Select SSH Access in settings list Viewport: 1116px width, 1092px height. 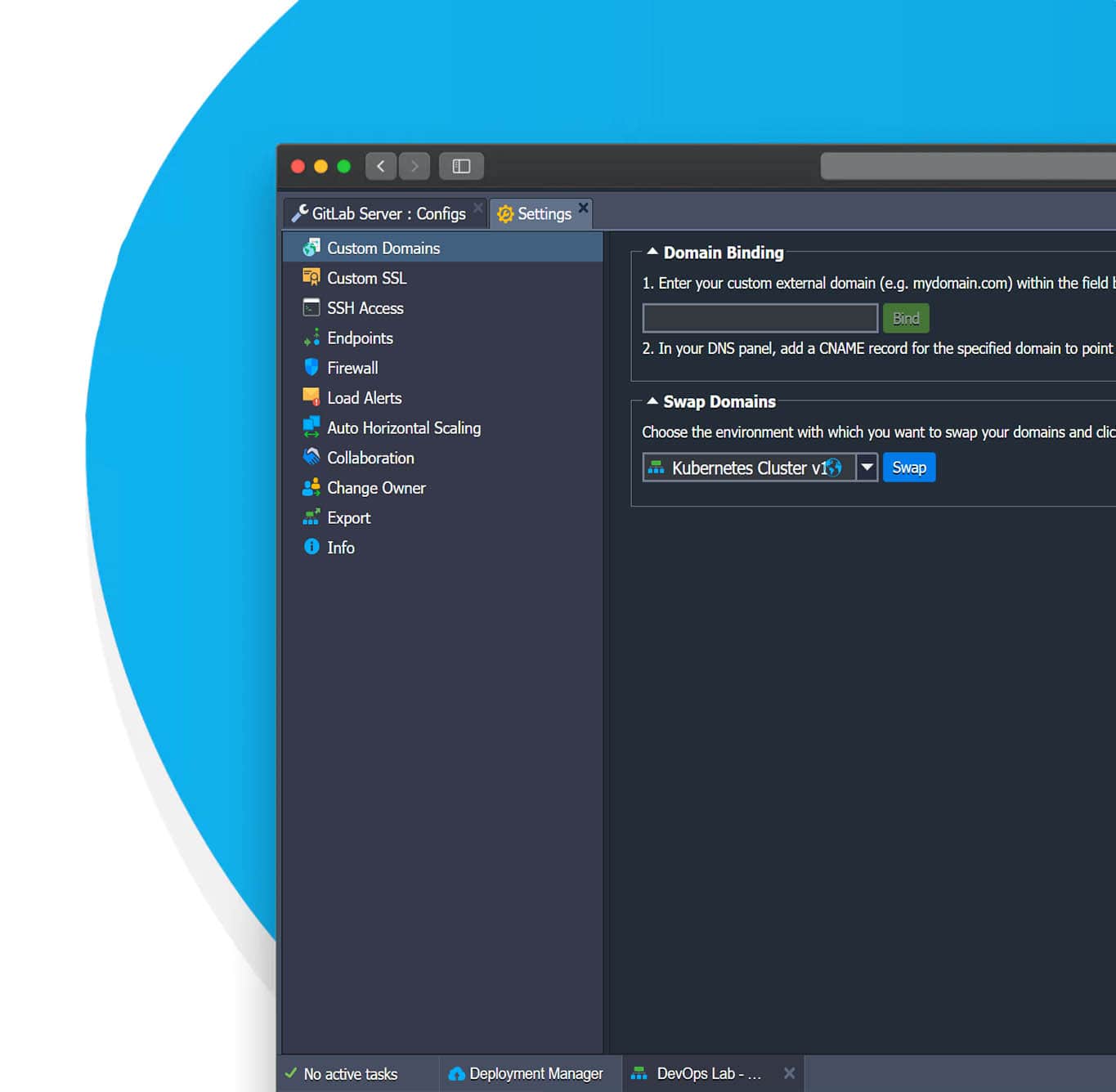[x=442, y=308]
